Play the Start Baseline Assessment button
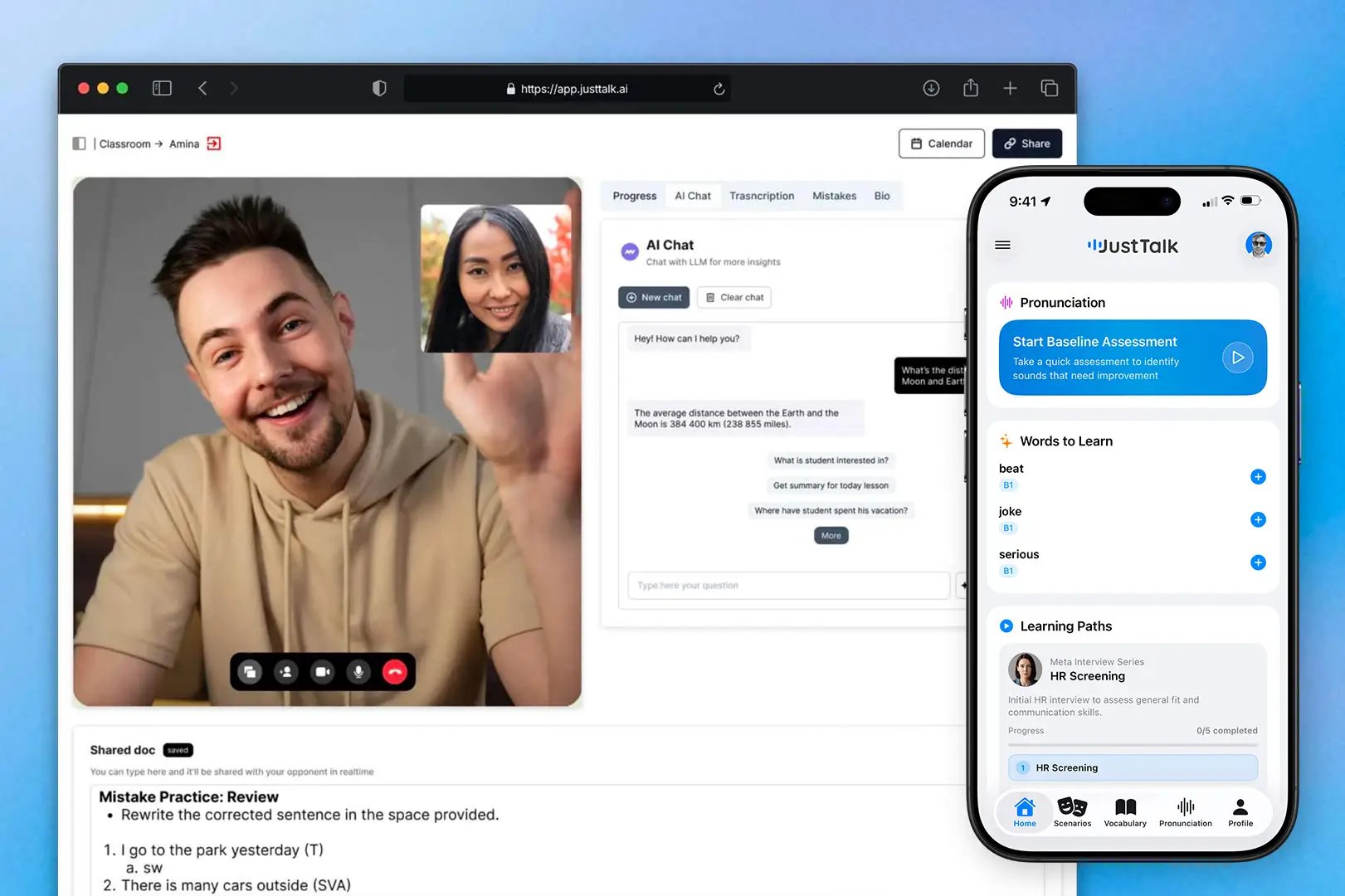The image size is (1345, 896). tap(1237, 358)
